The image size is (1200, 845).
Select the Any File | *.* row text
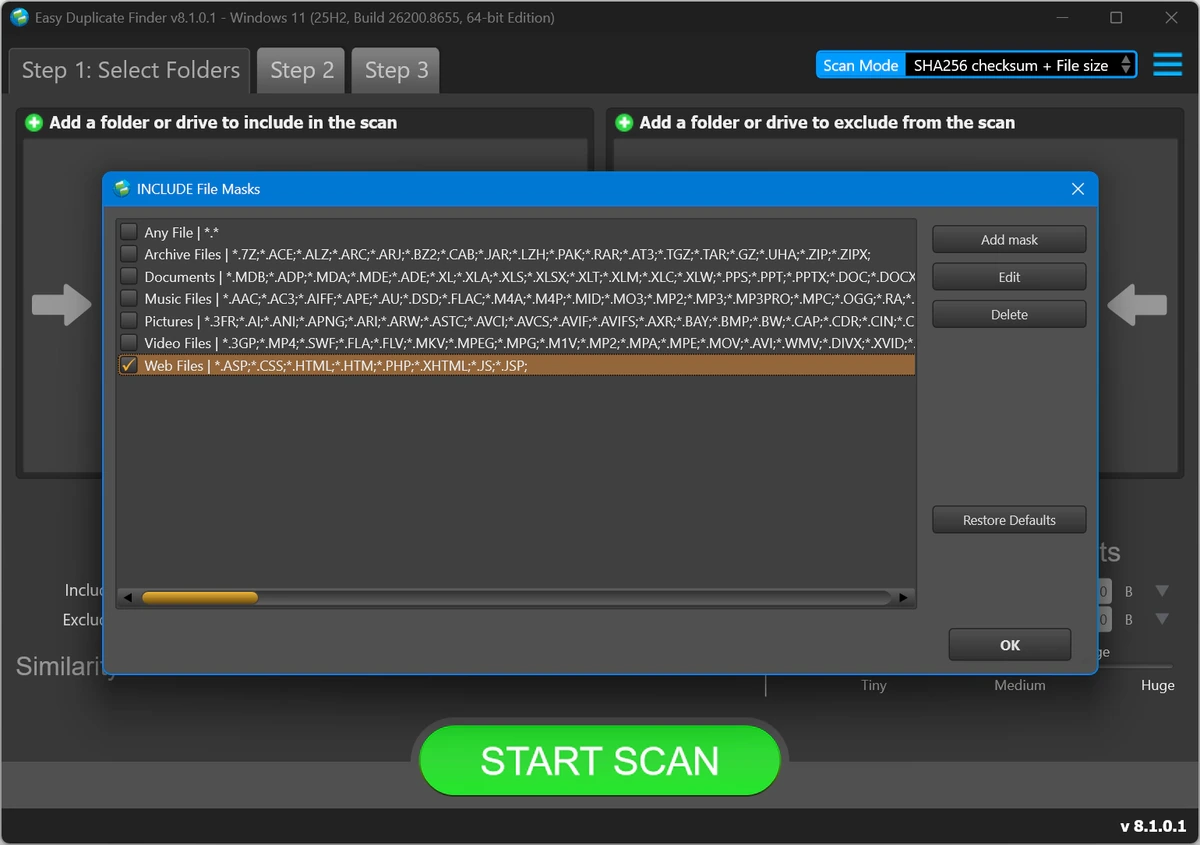coord(181,232)
